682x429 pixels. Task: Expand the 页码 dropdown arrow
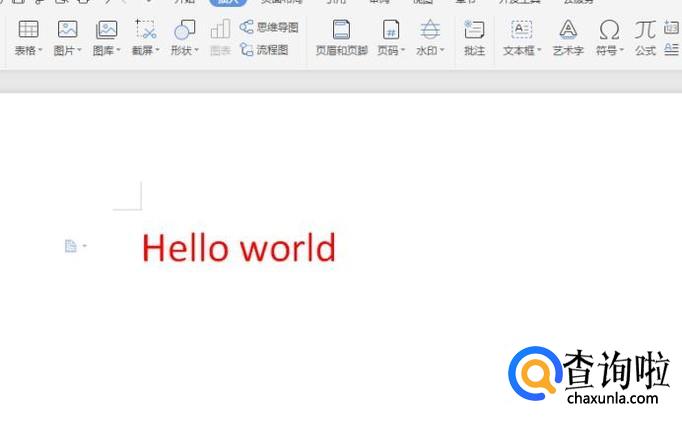(403, 50)
